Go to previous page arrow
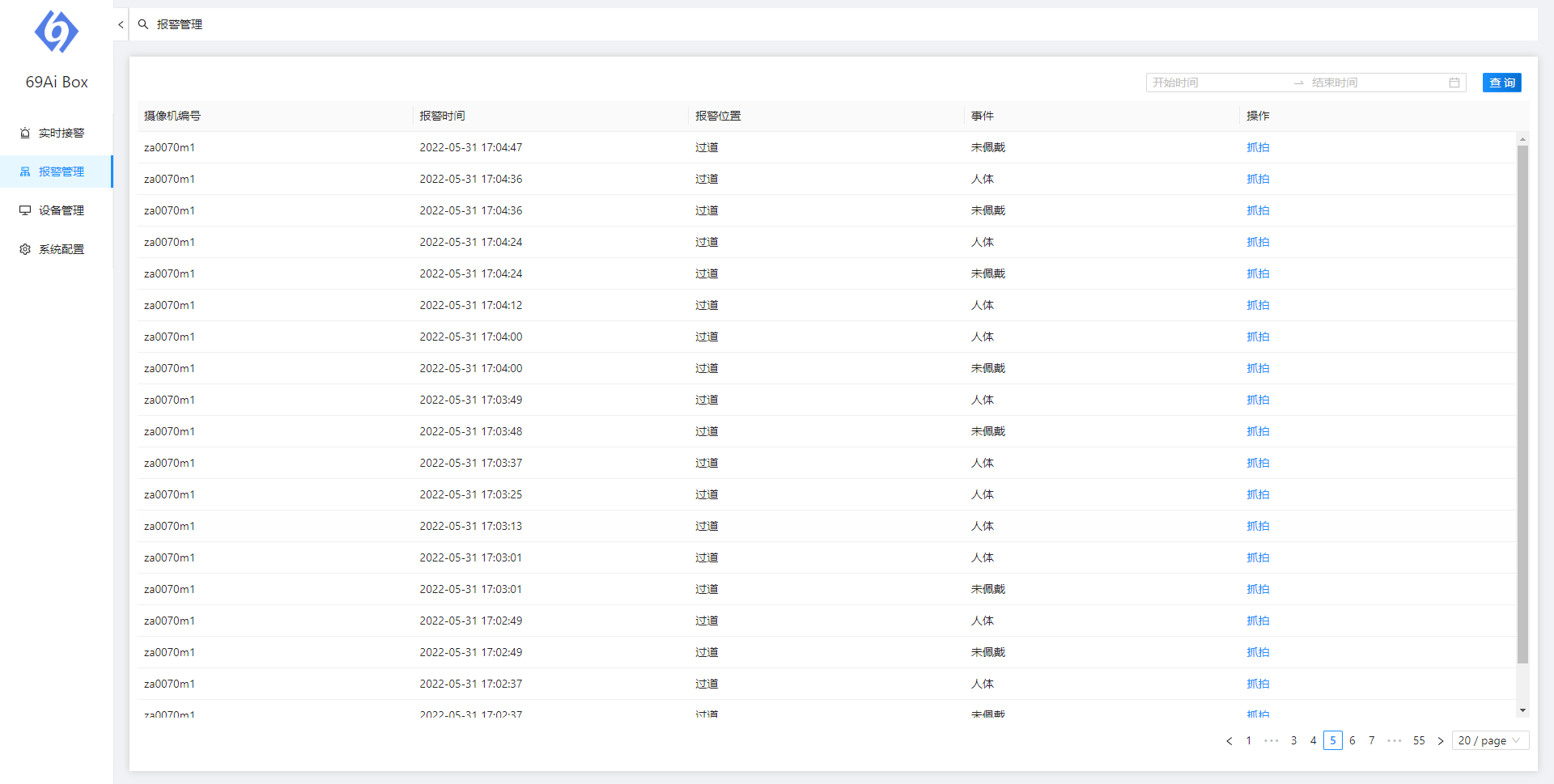Image resolution: width=1554 pixels, height=784 pixels. coord(1229,740)
